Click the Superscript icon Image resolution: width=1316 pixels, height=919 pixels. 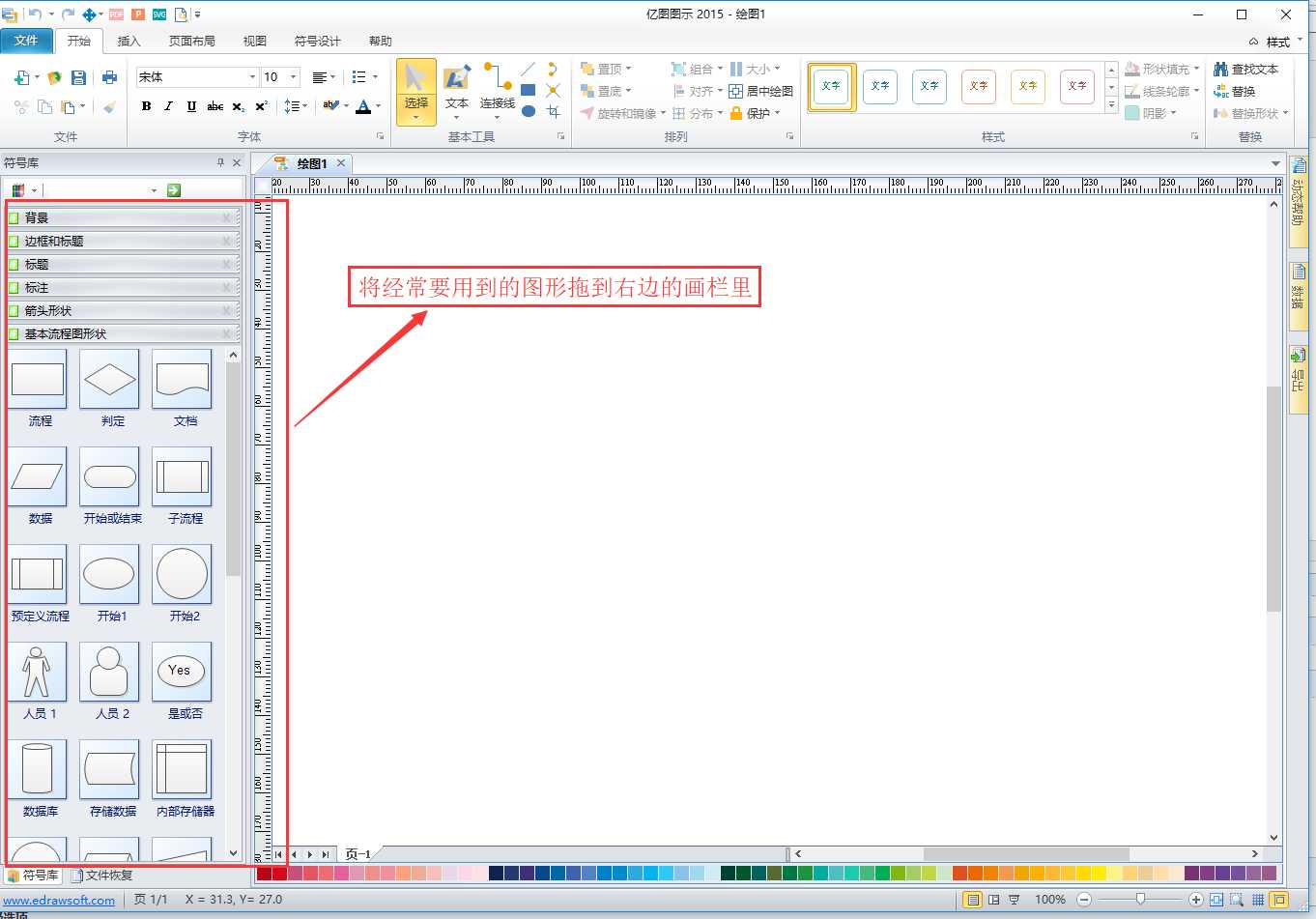tap(262, 106)
